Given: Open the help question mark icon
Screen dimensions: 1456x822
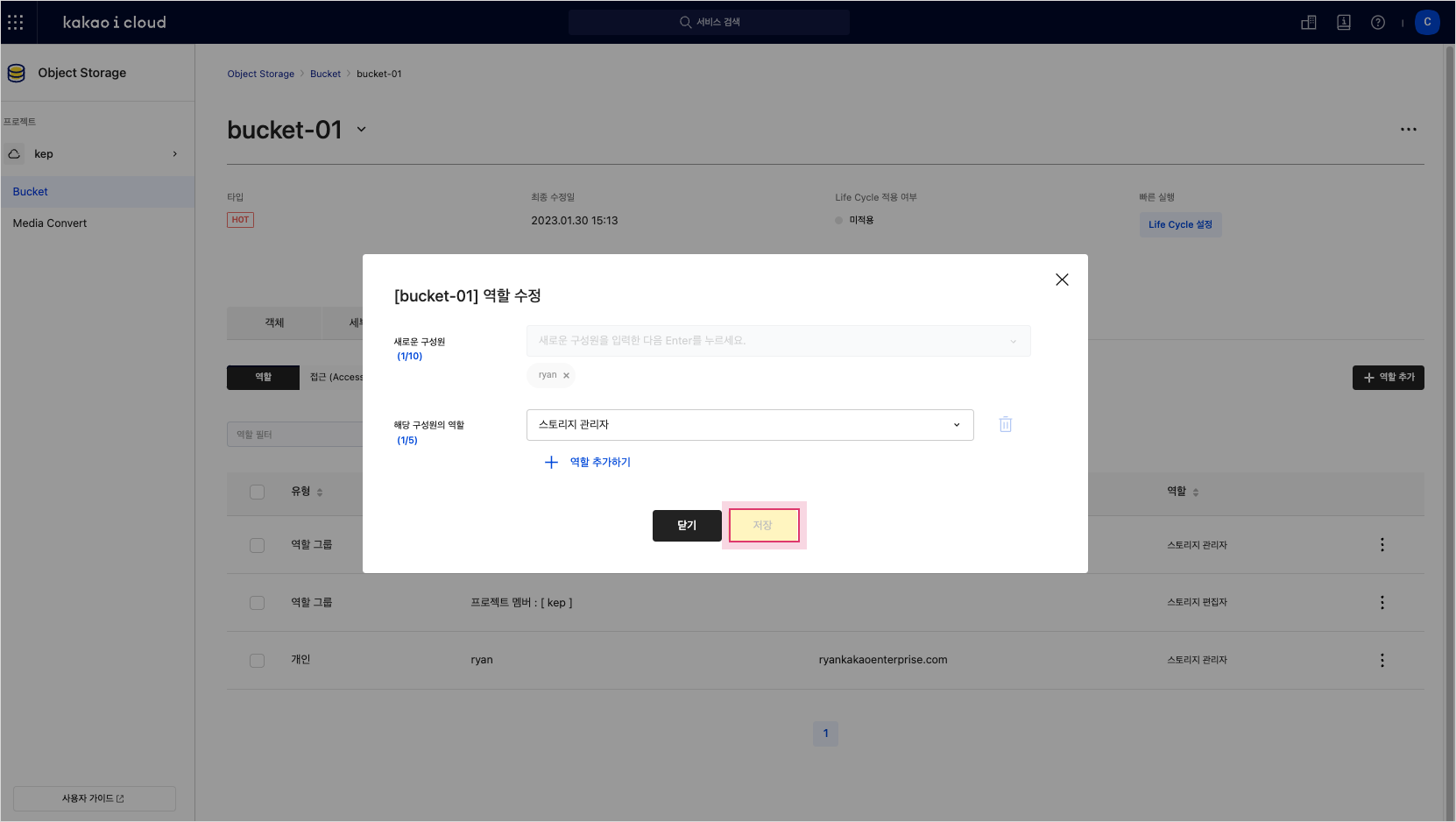Looking at the screenshot, I should (x=1378, y=23).
